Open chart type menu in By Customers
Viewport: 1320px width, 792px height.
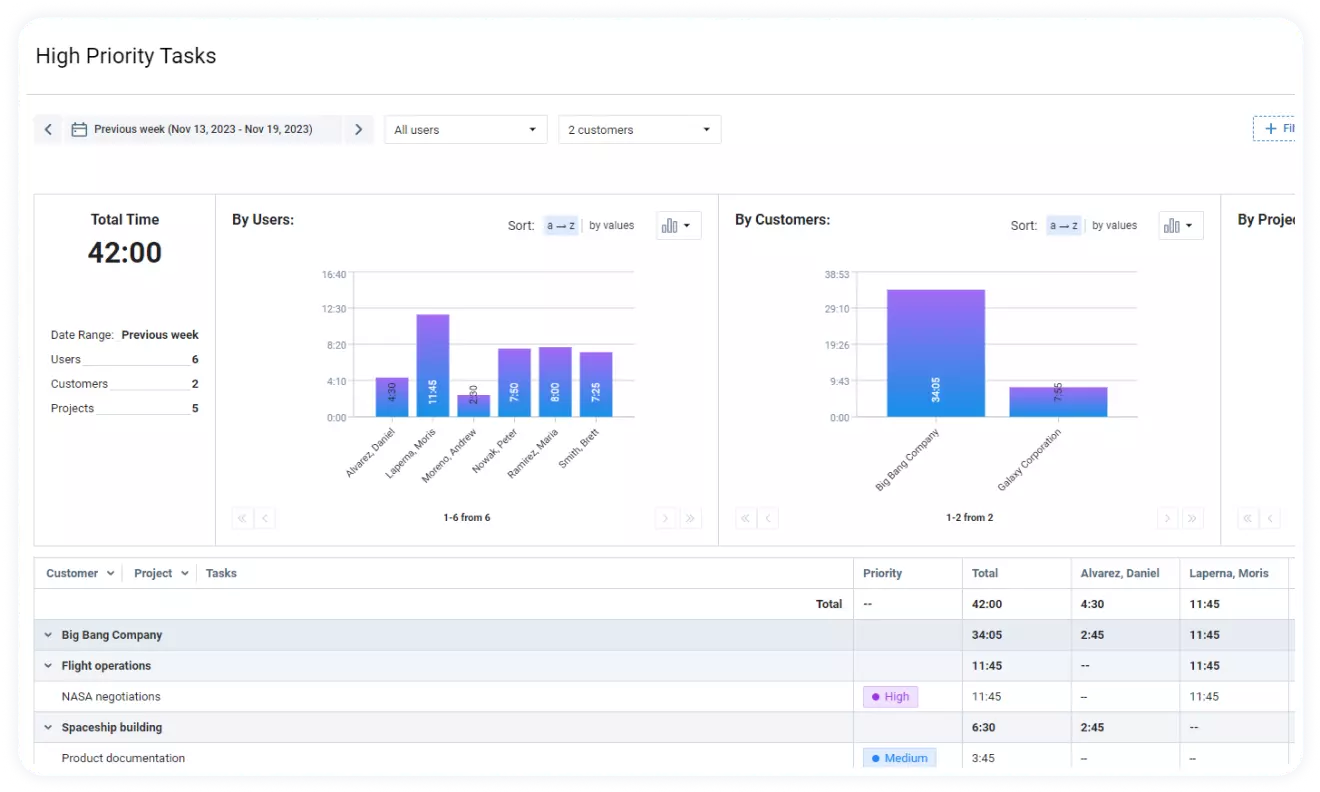pos(1181,226)
